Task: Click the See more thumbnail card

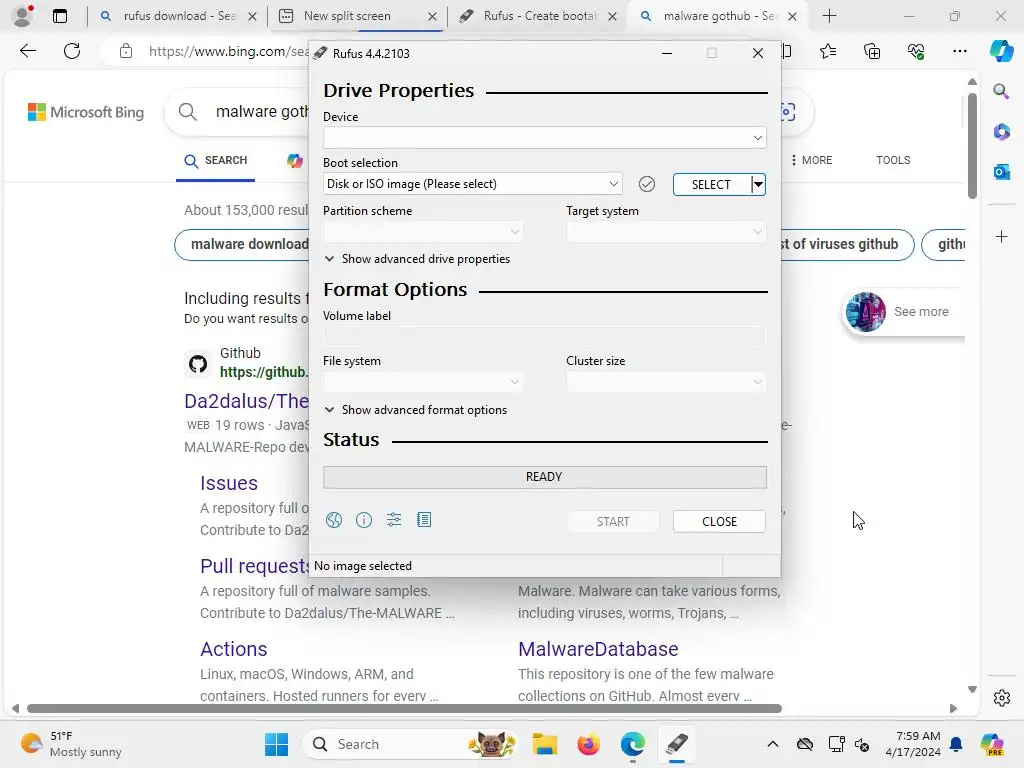Action: (903, 312)
